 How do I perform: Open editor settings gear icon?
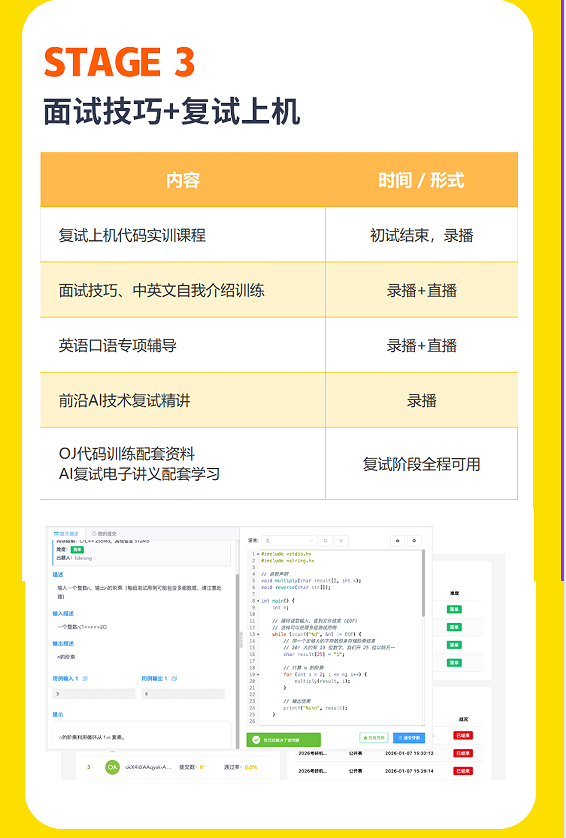point(414,541)
